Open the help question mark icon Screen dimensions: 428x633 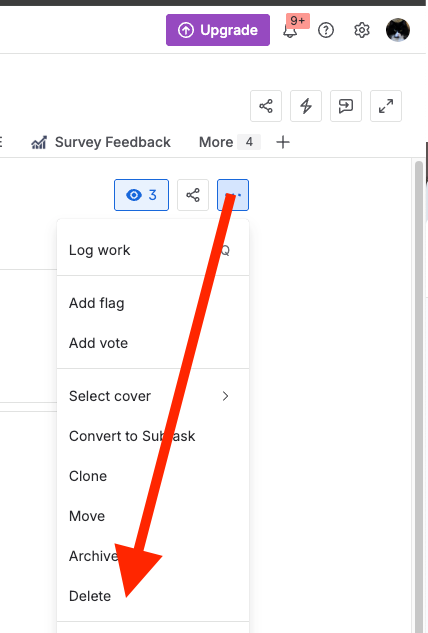tap(326, 30)
